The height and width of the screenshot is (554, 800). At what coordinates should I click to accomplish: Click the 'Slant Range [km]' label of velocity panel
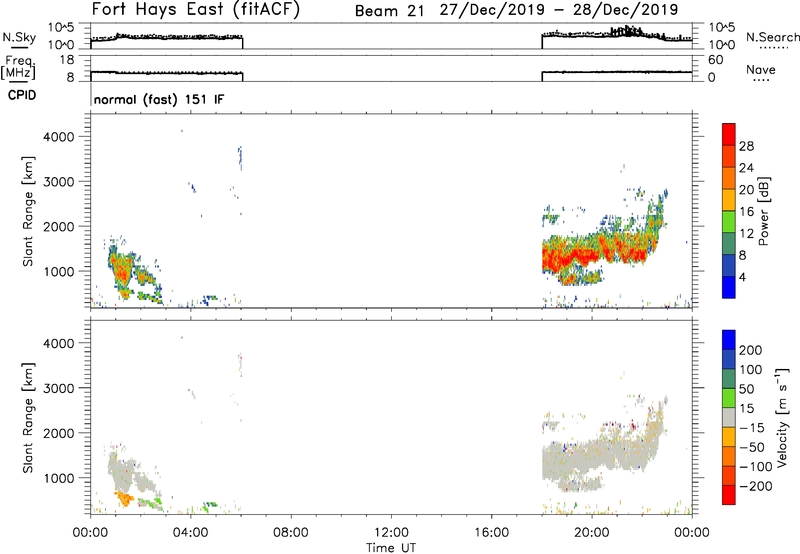(x=28, y=418)
